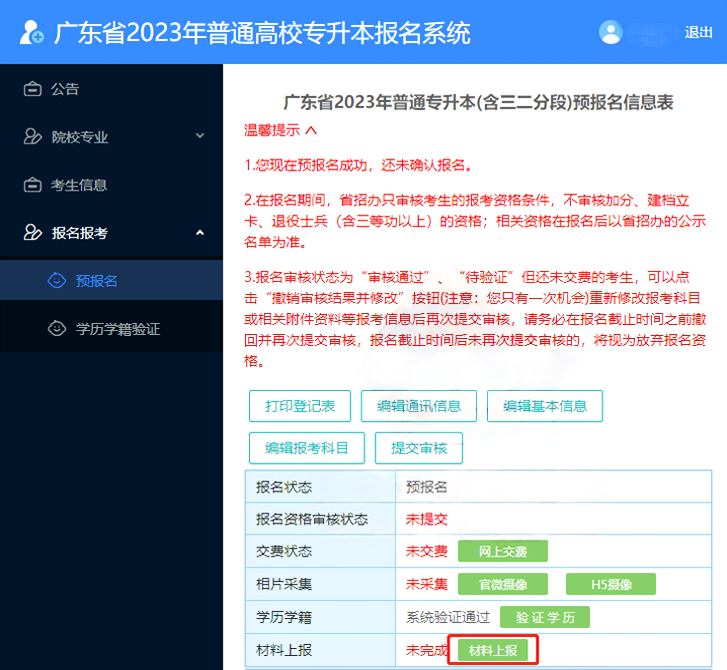The width and height of the screenshot is (727, 670).
Task: Select 学历学籍验证 in the sidebar
Action: click(117, 329)
